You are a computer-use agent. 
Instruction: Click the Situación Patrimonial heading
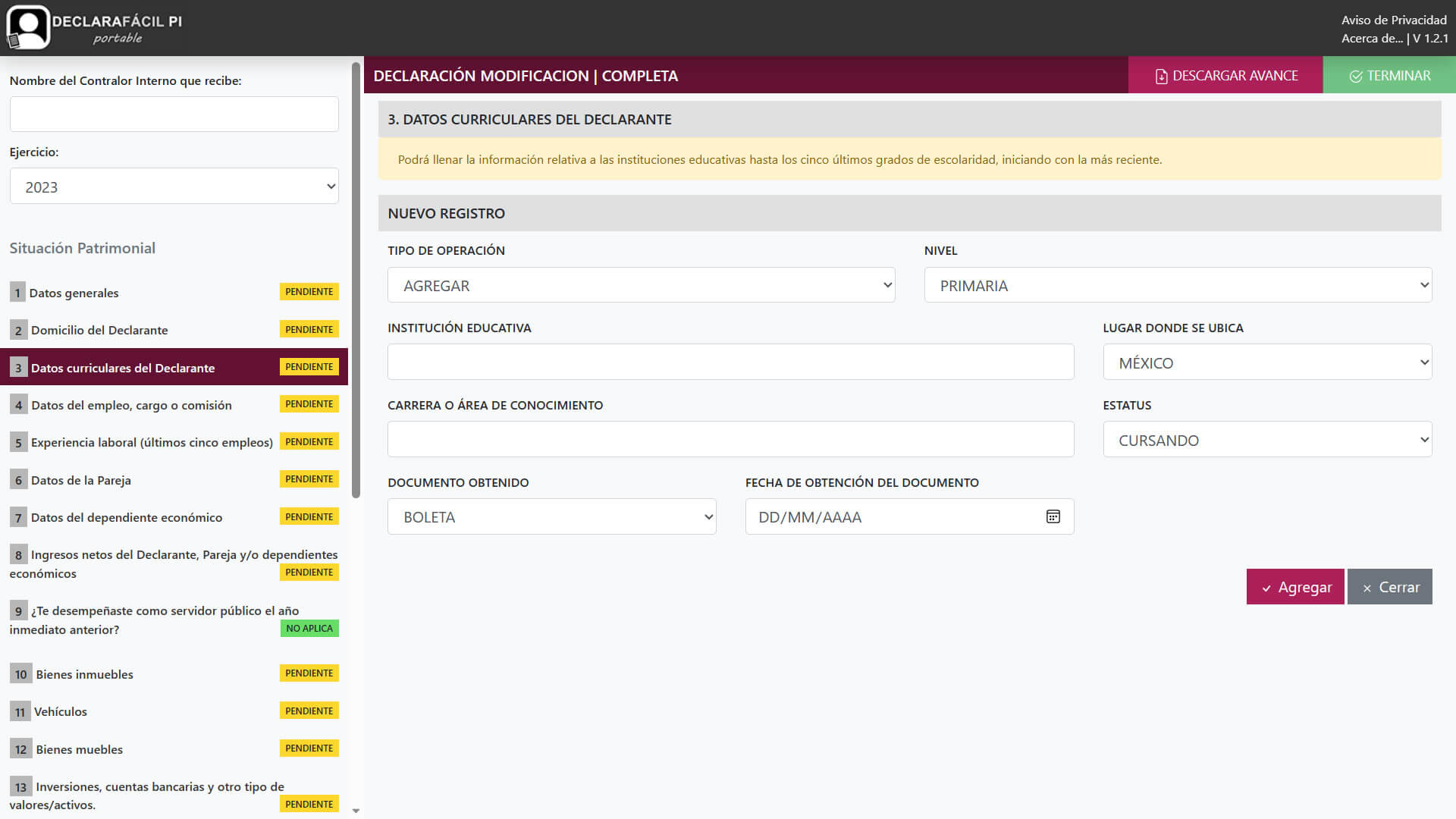82,248
